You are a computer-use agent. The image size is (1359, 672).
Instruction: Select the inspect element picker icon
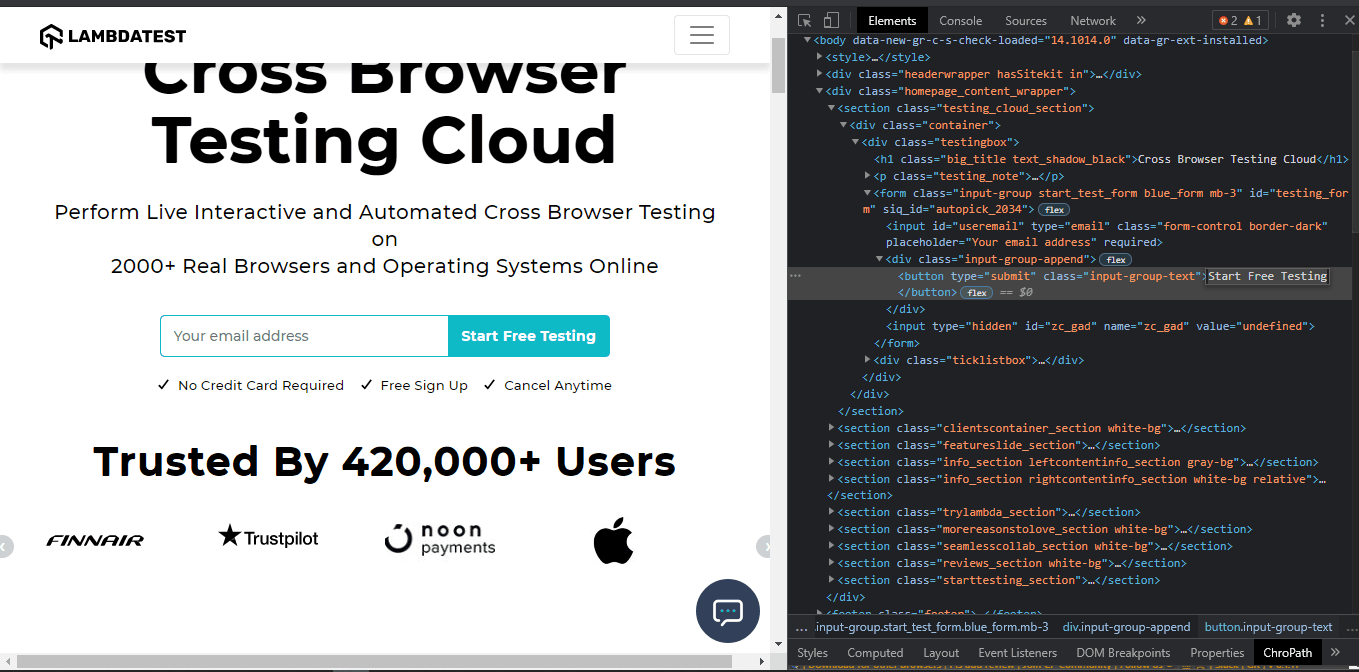pos(805,20)
